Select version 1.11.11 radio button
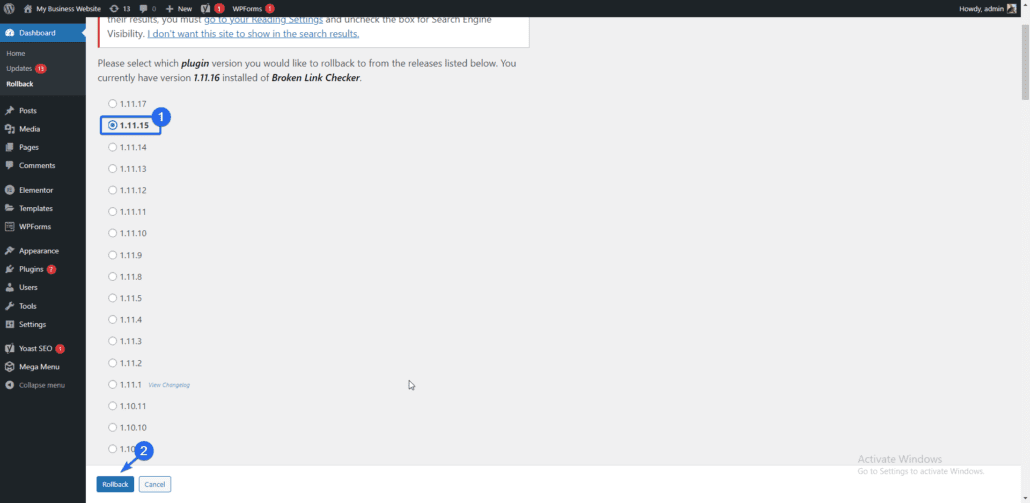The height and width of the screenshot is (503, 1030). (112, 211)
